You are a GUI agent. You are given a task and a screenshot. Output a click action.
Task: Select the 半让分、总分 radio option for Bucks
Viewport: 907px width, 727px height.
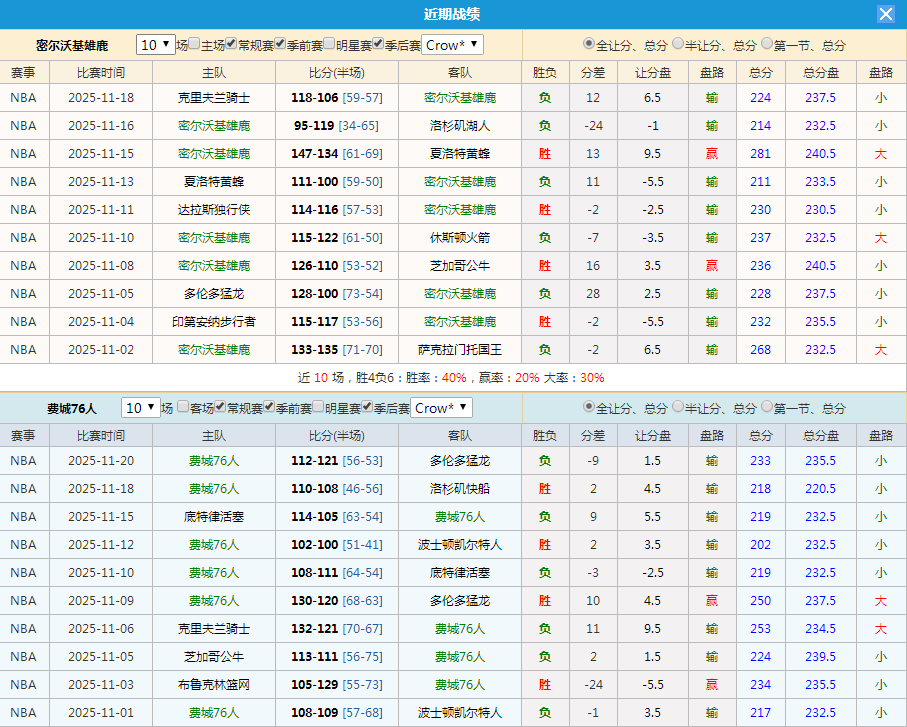(680, 45)
